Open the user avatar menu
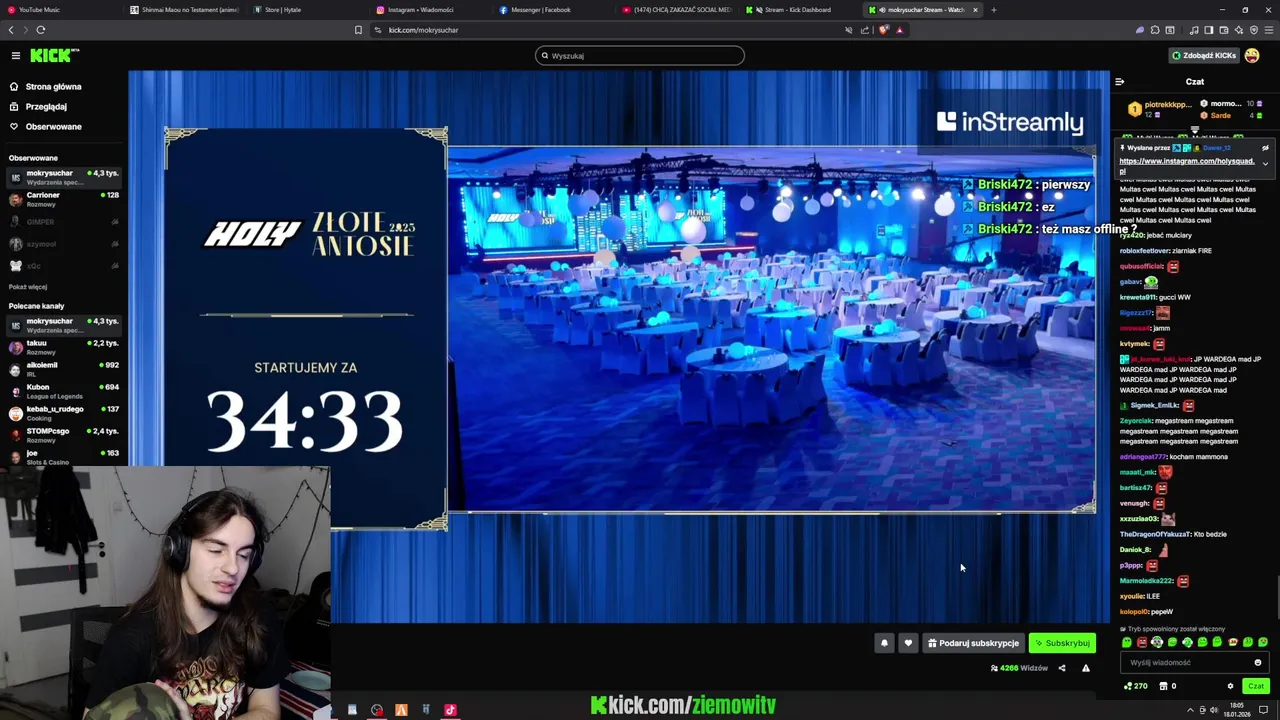Viewport: 1280px width, 720px height. coord(1252,56)
